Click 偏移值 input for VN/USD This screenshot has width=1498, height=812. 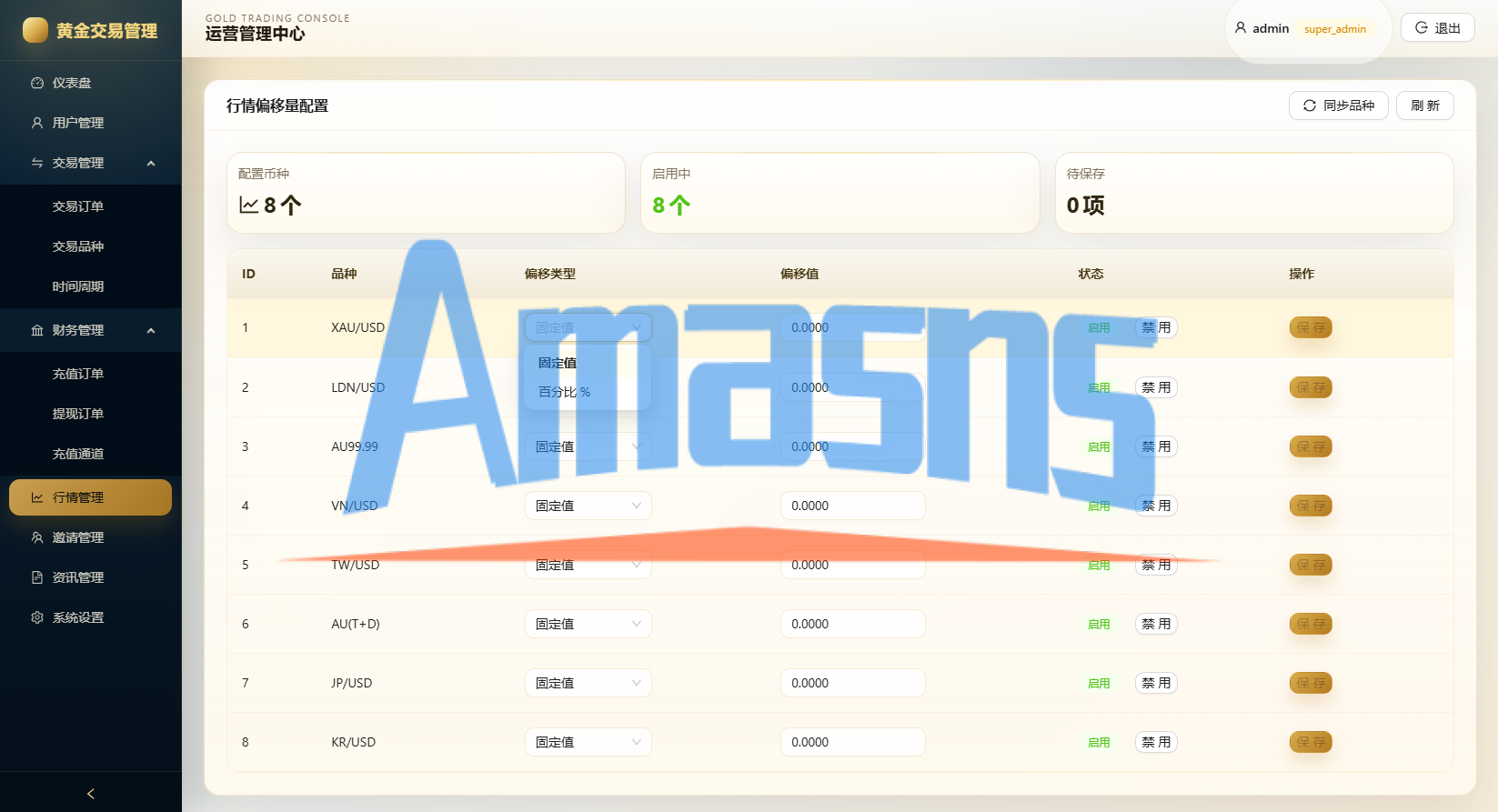click(x=853, y=506)
